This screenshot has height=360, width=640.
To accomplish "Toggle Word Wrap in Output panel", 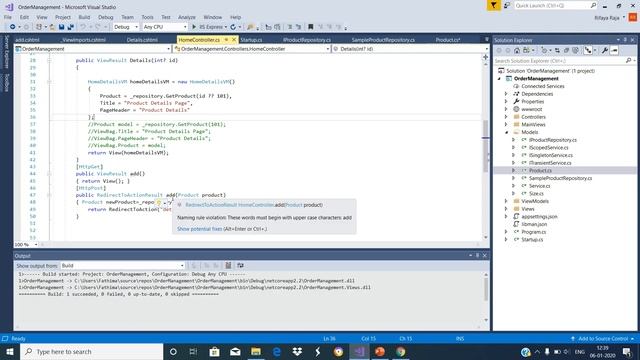I will [x=240, y=266].
